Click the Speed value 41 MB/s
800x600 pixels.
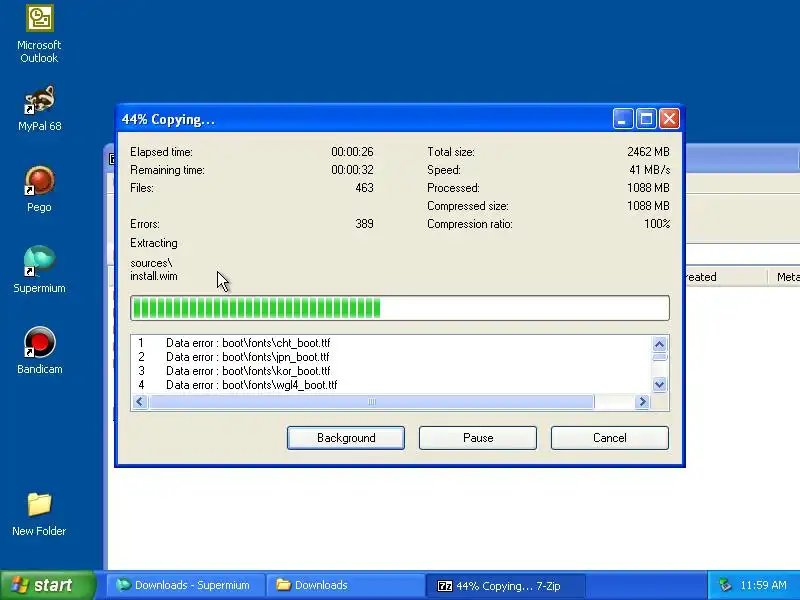(x=649, y=169)
